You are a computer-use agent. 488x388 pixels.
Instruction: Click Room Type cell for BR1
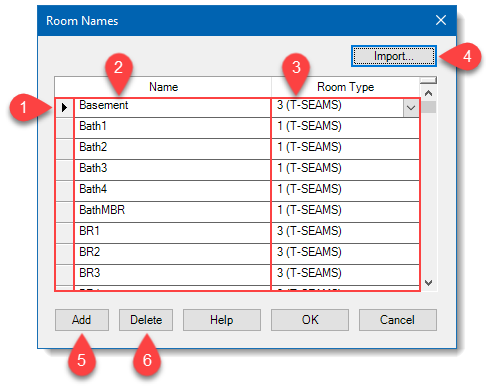click(345, 233)
